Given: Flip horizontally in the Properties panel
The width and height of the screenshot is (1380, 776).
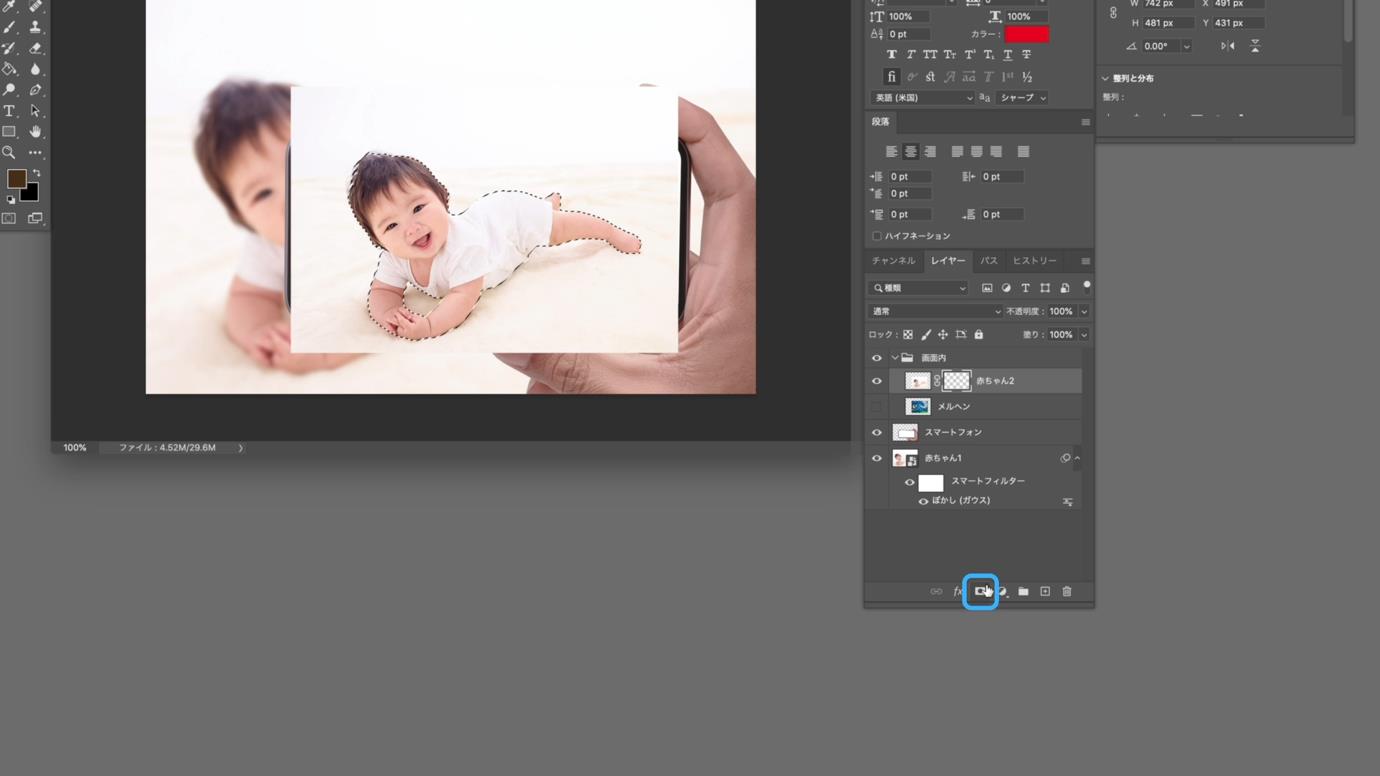Looking at the screenshot, I should [x=1228, y=46].
